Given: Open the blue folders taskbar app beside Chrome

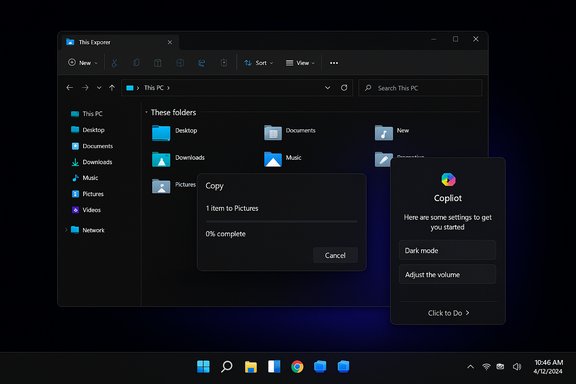Looking at the screenshot, I should click(x=320, y=366).
